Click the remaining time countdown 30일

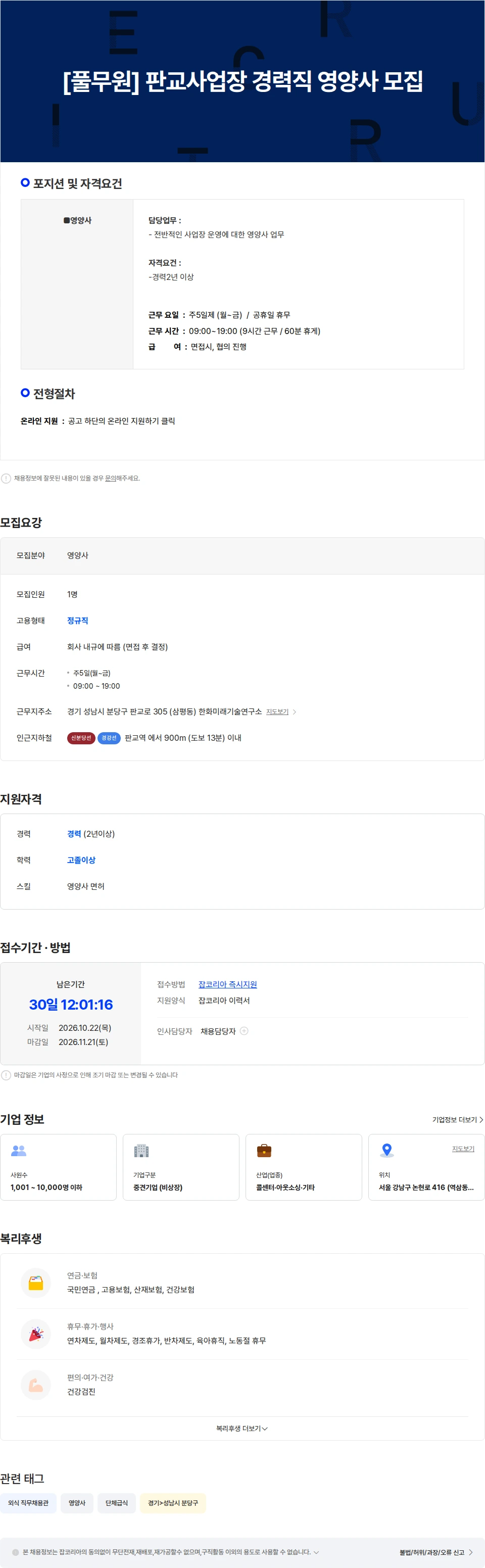(71, 1005)
